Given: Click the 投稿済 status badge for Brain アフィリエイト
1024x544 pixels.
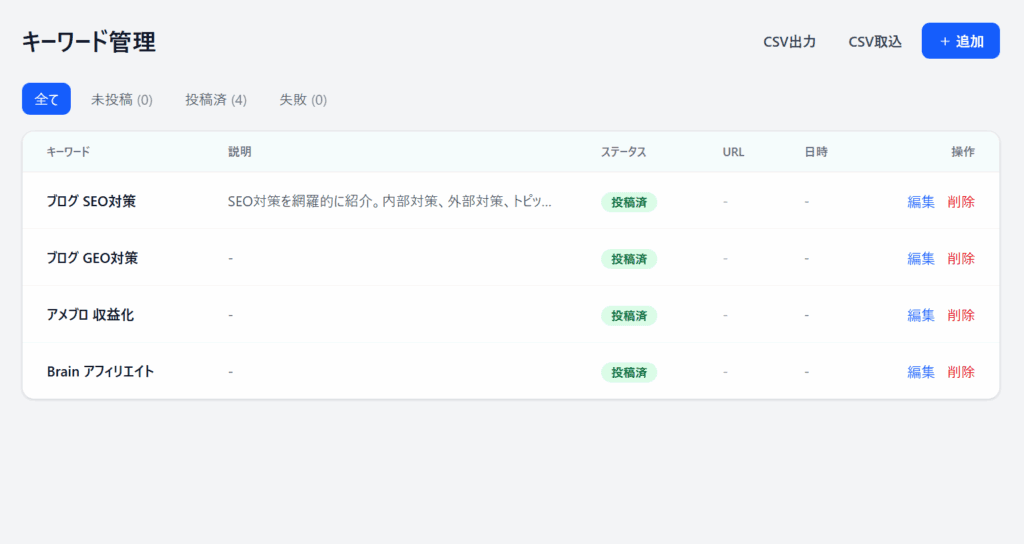Looking at the screenshot, I should (x=628, y=372).
